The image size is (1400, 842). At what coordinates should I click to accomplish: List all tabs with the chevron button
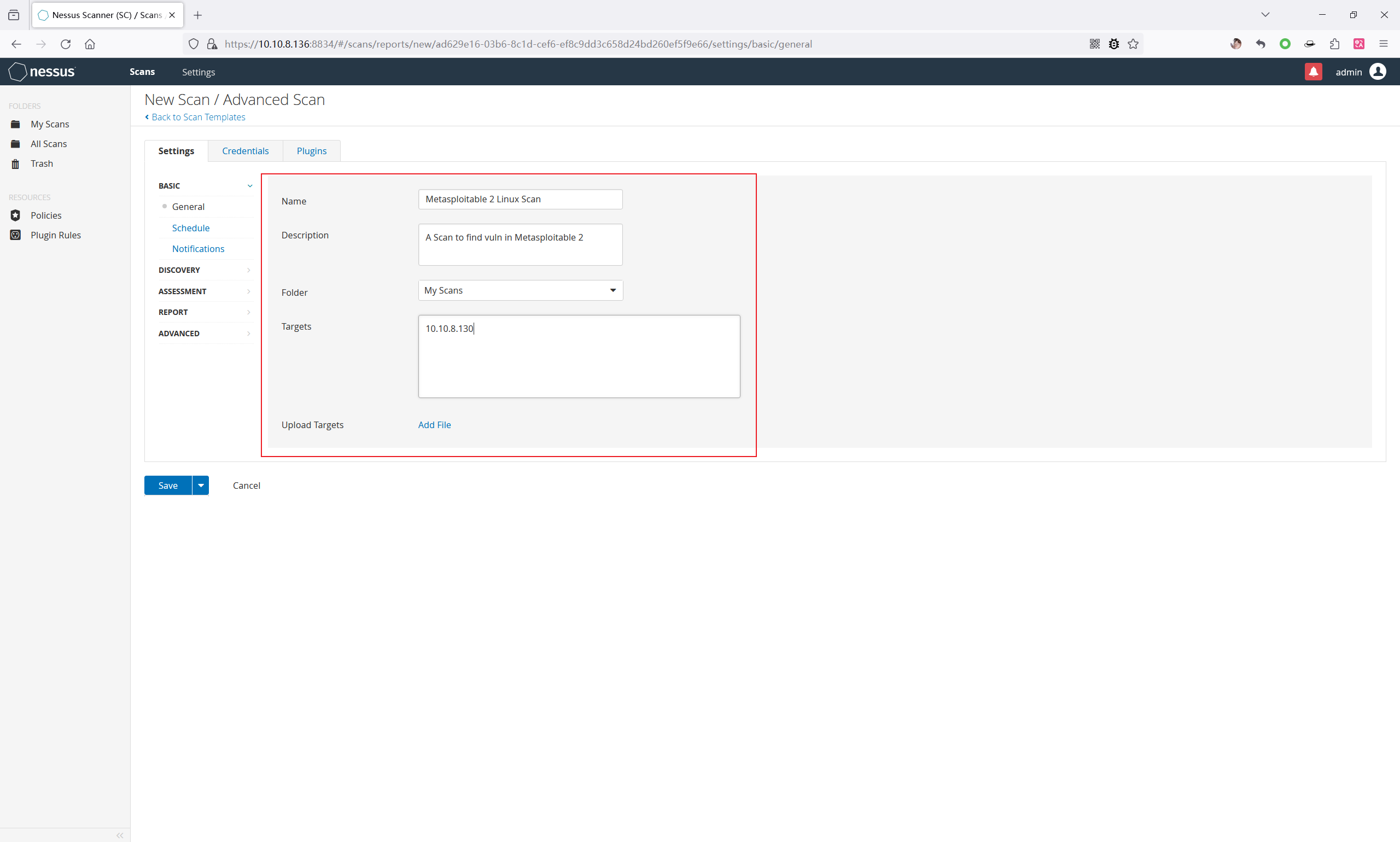click(1265, 15)
